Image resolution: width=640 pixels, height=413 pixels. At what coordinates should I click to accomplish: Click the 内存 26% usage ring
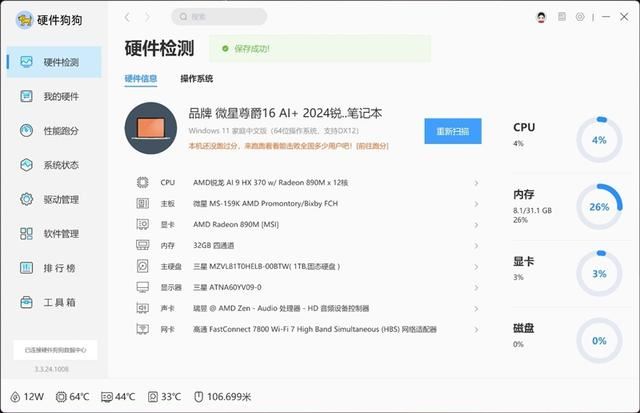coord(599,206)
